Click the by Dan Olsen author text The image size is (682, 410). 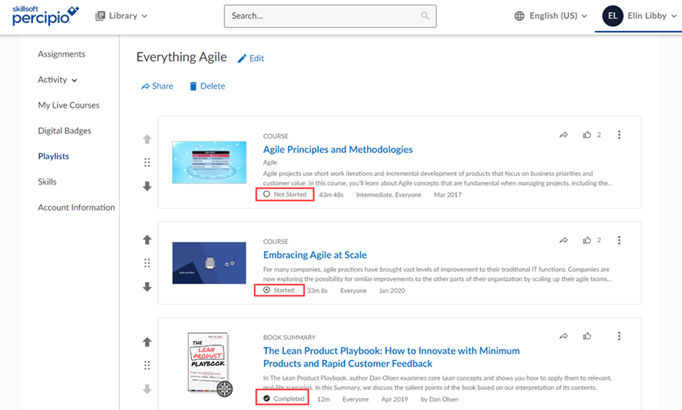point(439,399)
